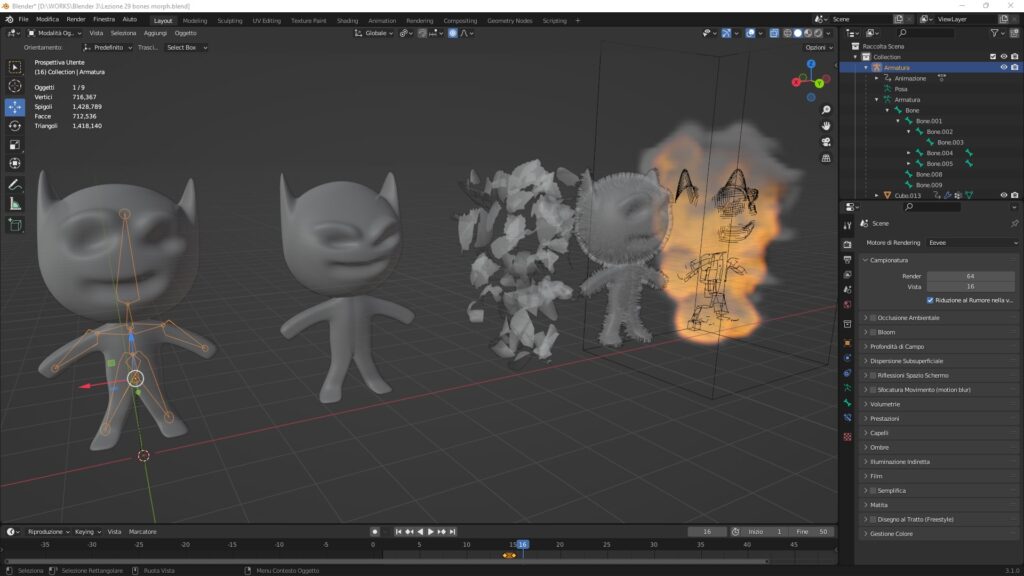Expand the Gestione Colore panel

click(939, 534)
